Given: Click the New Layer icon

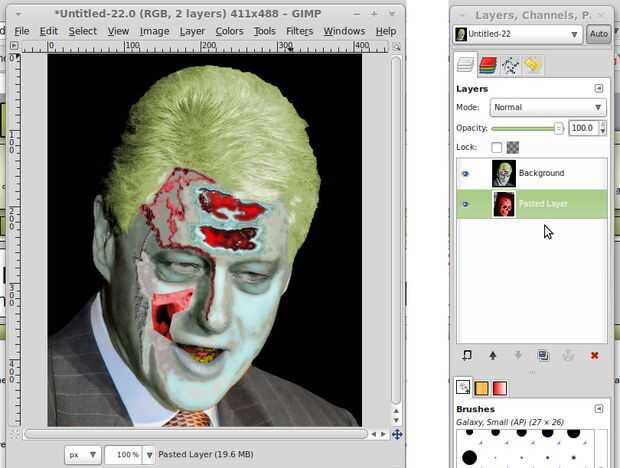Looking at the screenshot, I should point(467,356).
